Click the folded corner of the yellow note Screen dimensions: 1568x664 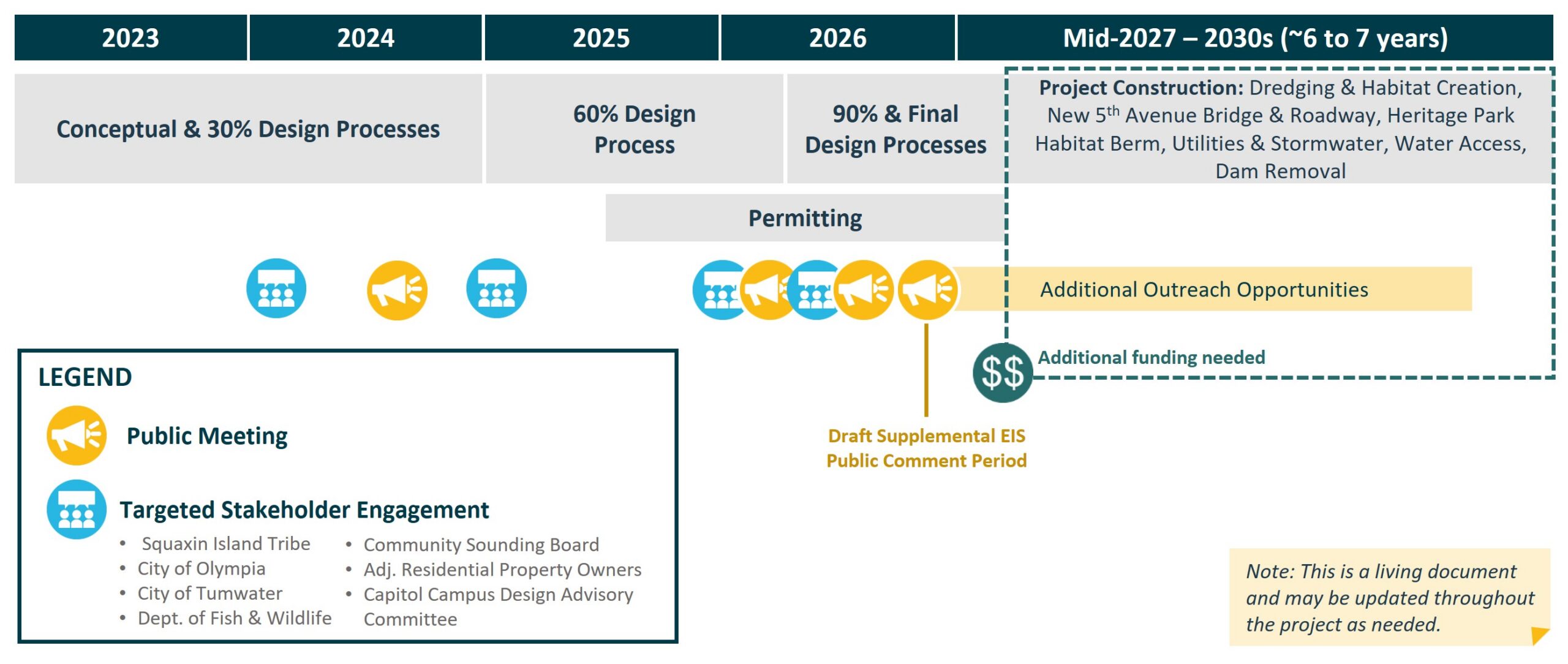[1540, 635]
